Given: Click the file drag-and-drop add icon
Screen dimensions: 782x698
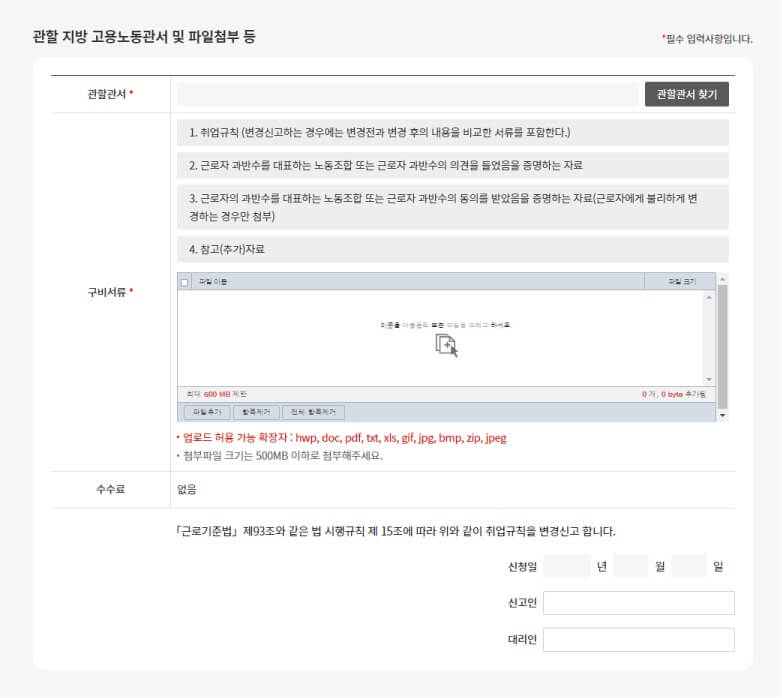Looking at the screenshot, I should (446, 345).
